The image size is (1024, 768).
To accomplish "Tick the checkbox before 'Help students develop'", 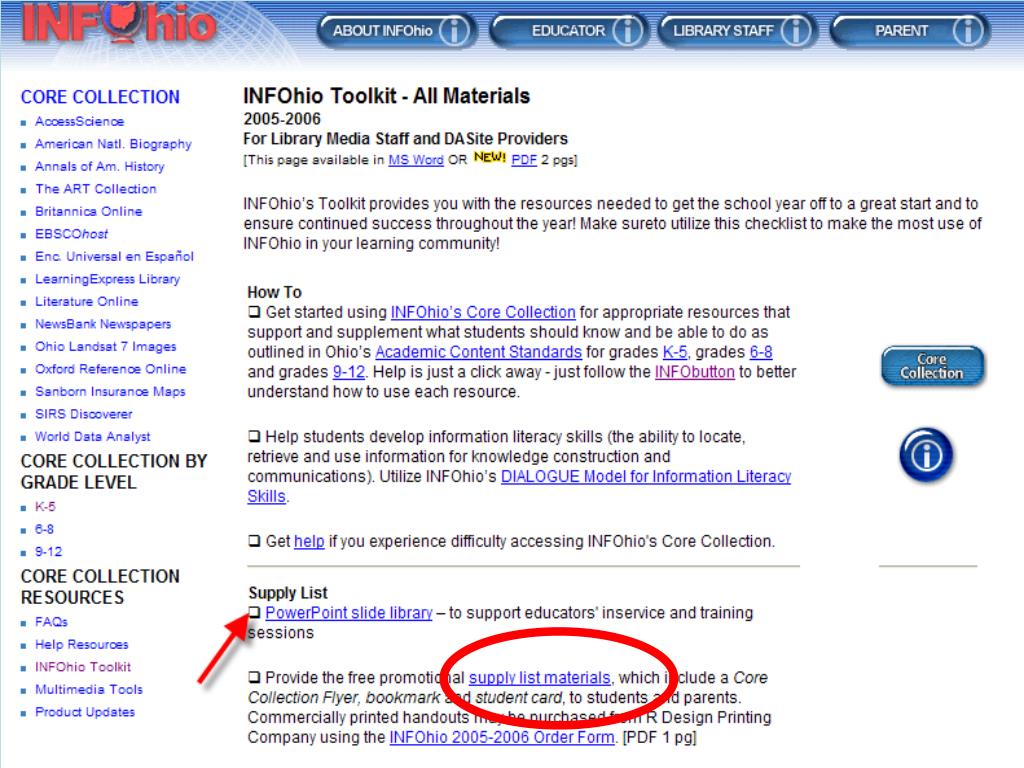I will (x=254, y=436).
